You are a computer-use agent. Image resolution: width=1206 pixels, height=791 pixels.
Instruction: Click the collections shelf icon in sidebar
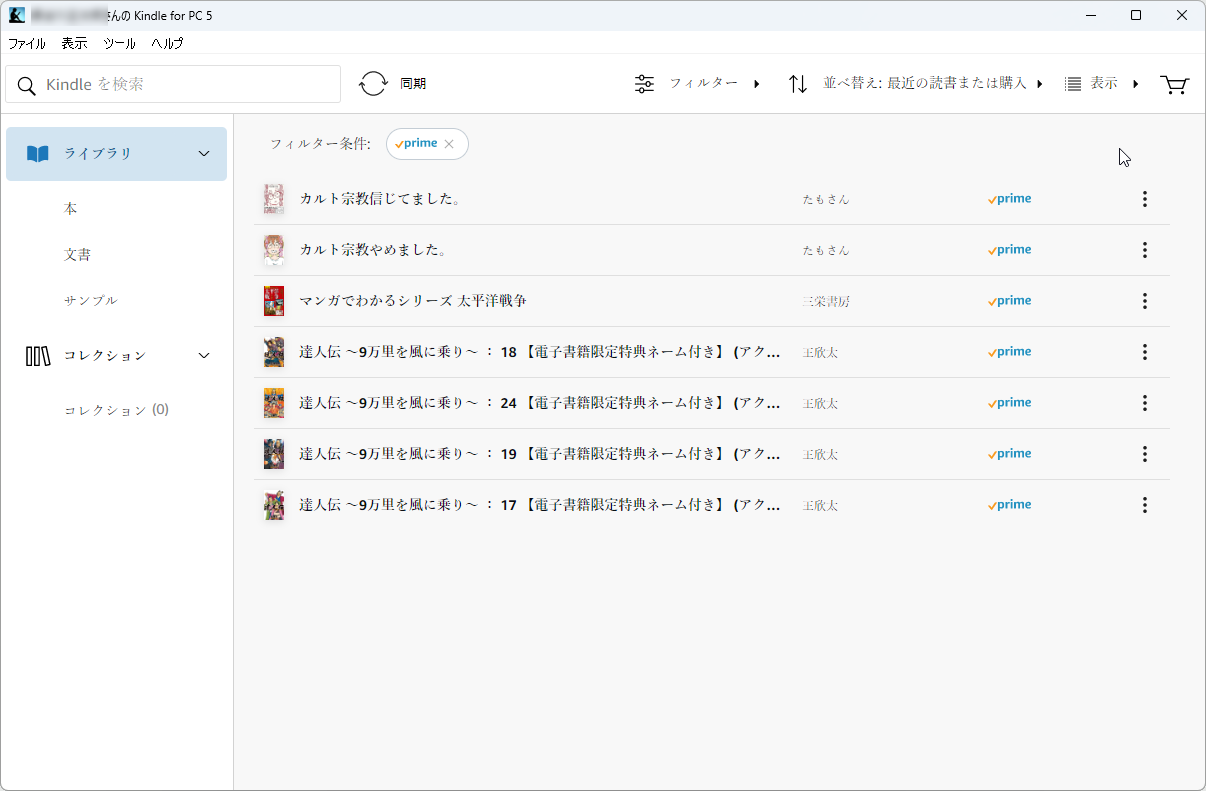pos(37,355)
